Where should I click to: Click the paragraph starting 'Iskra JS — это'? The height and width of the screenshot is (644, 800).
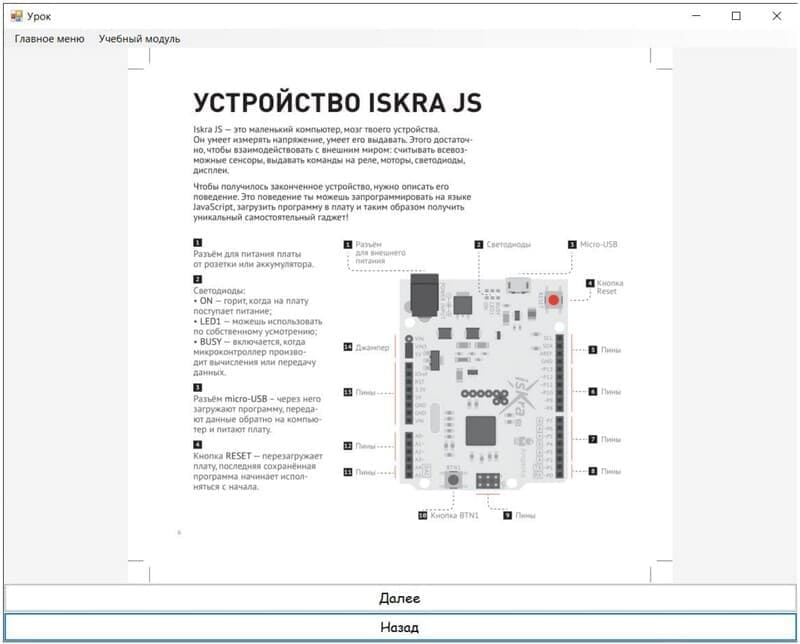pyautogui.click(x=333, y=150)
